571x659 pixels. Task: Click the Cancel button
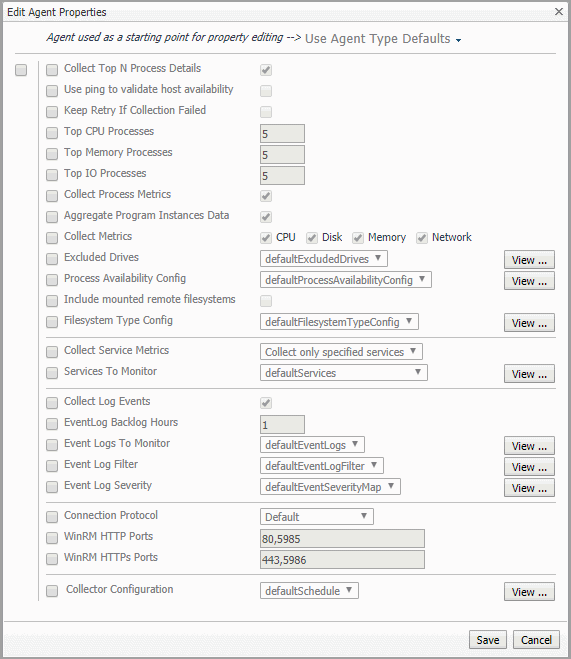coord(536,640)
